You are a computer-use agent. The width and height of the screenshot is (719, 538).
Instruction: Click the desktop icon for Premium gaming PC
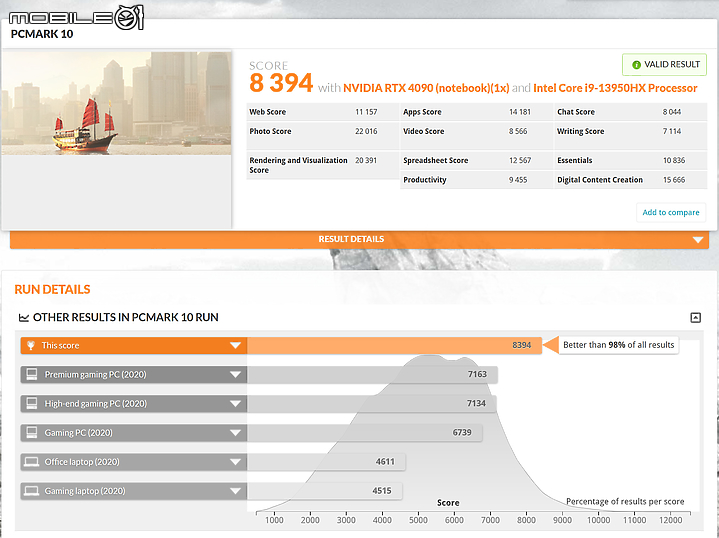[32, 374]
